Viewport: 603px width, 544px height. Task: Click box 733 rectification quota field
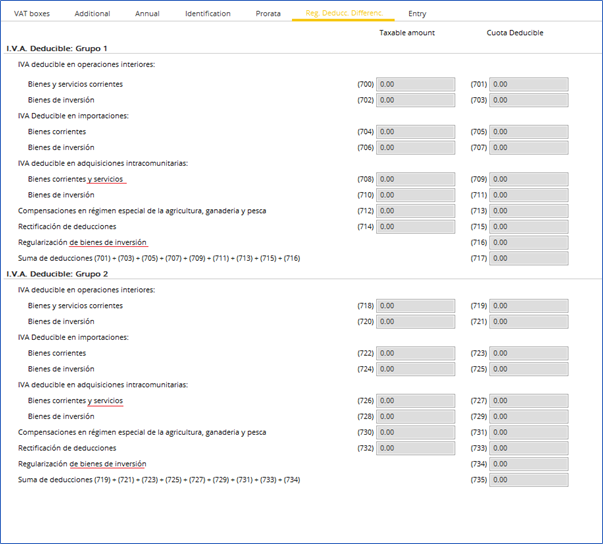[x=529, y=448]
